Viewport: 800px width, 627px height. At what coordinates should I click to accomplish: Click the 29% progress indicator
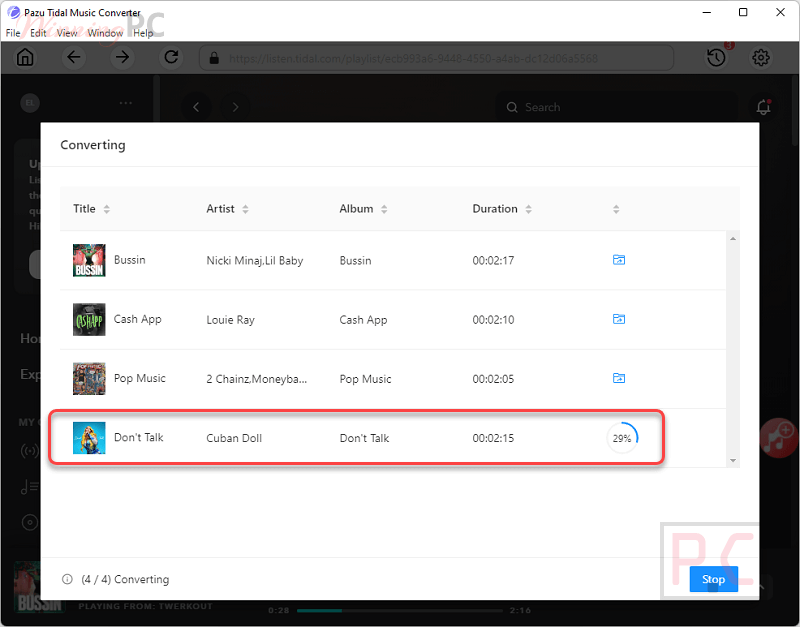[x=622, y=438]
